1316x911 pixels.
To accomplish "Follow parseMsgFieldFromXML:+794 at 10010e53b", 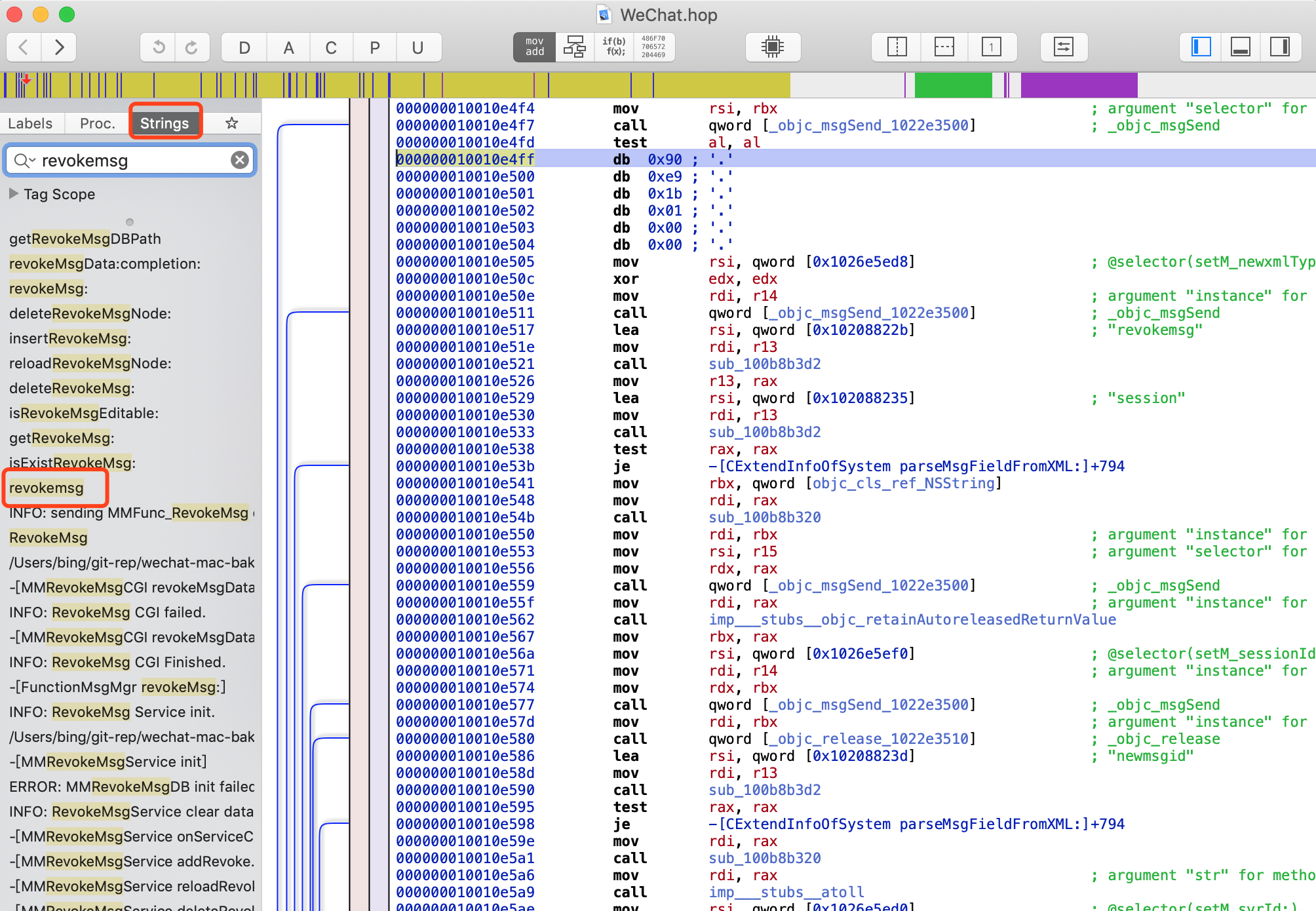I will click(x=917, y=466).
